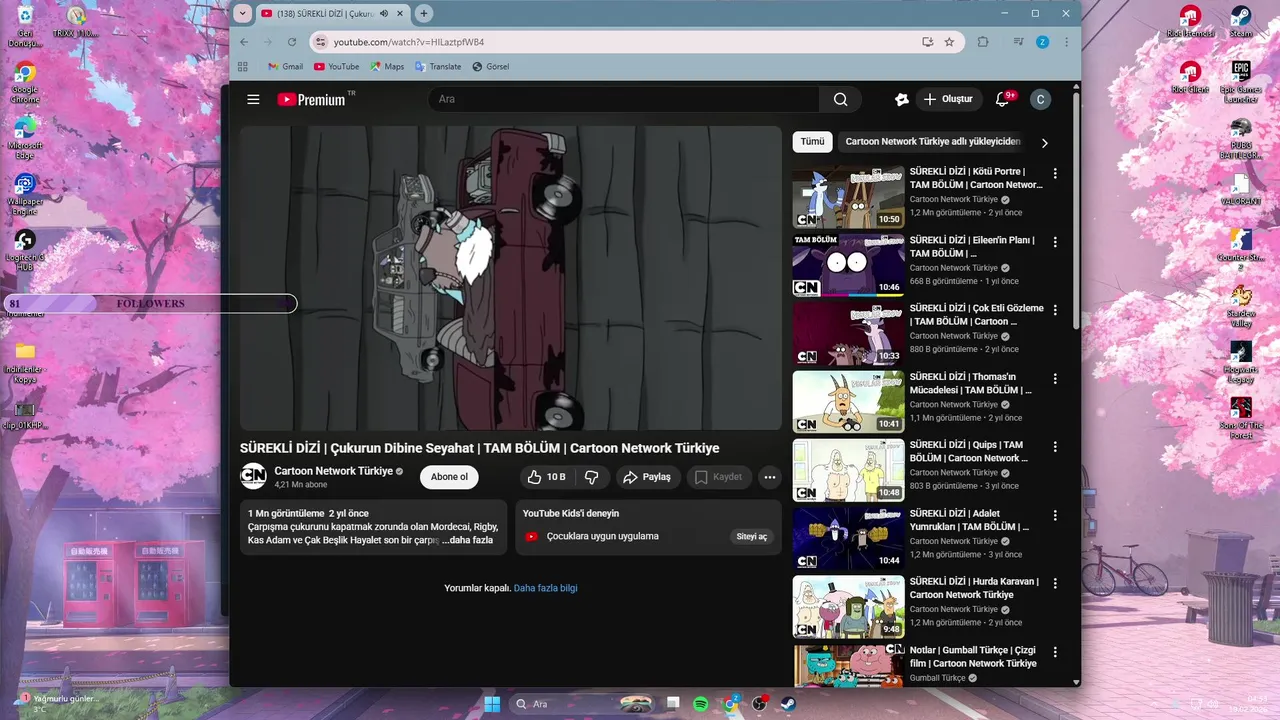1280x720 pixels.
Task: Select Cartoon Network Türkiye adlı yükleyiciden chip
Action: click(x=933, y=142)
